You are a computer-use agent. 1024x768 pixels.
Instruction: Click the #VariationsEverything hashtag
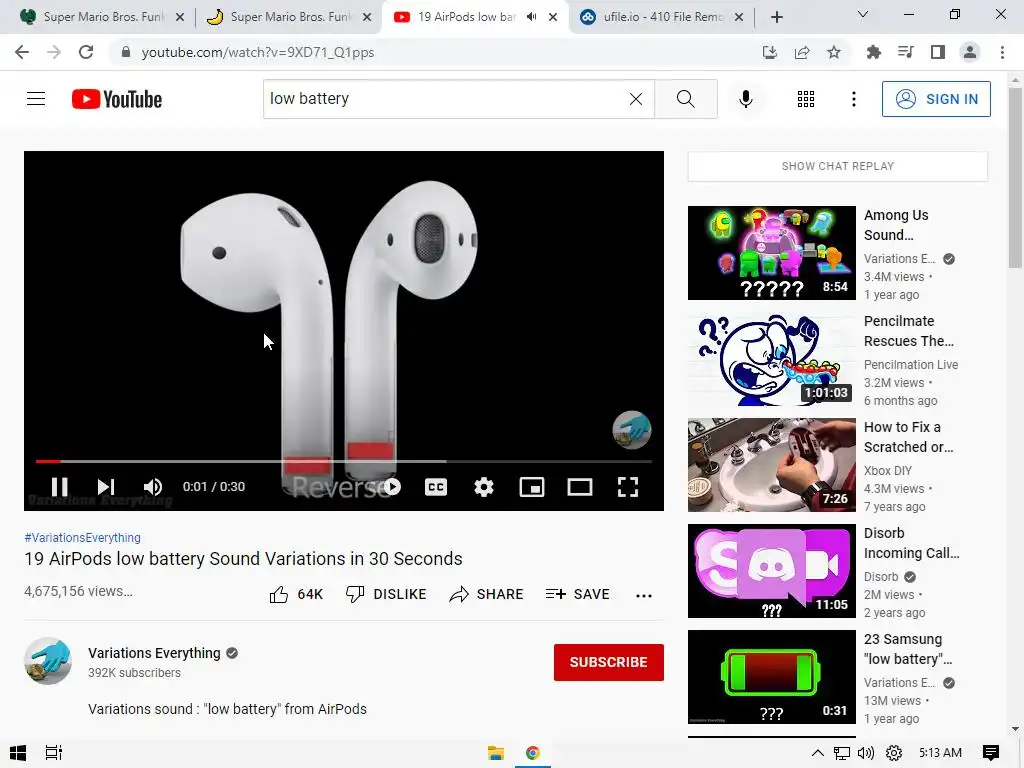pos(82,537)
